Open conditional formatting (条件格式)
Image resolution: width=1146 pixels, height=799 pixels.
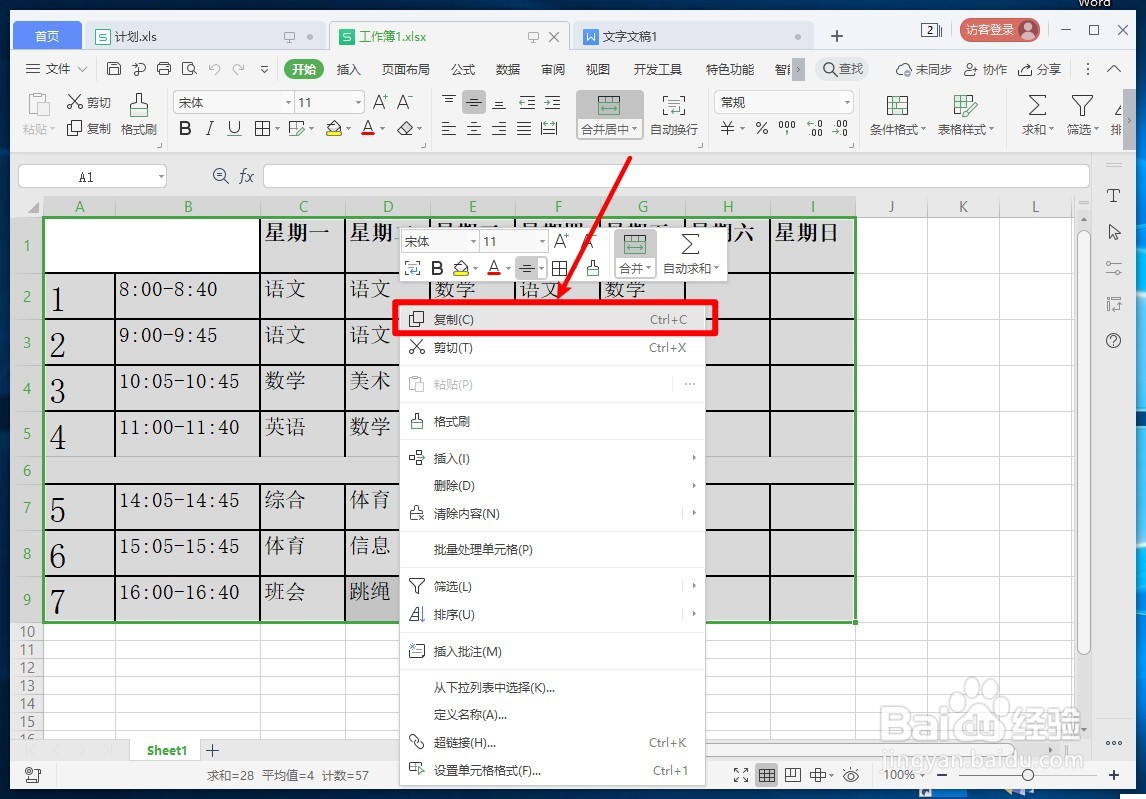[x=897, y=113]
